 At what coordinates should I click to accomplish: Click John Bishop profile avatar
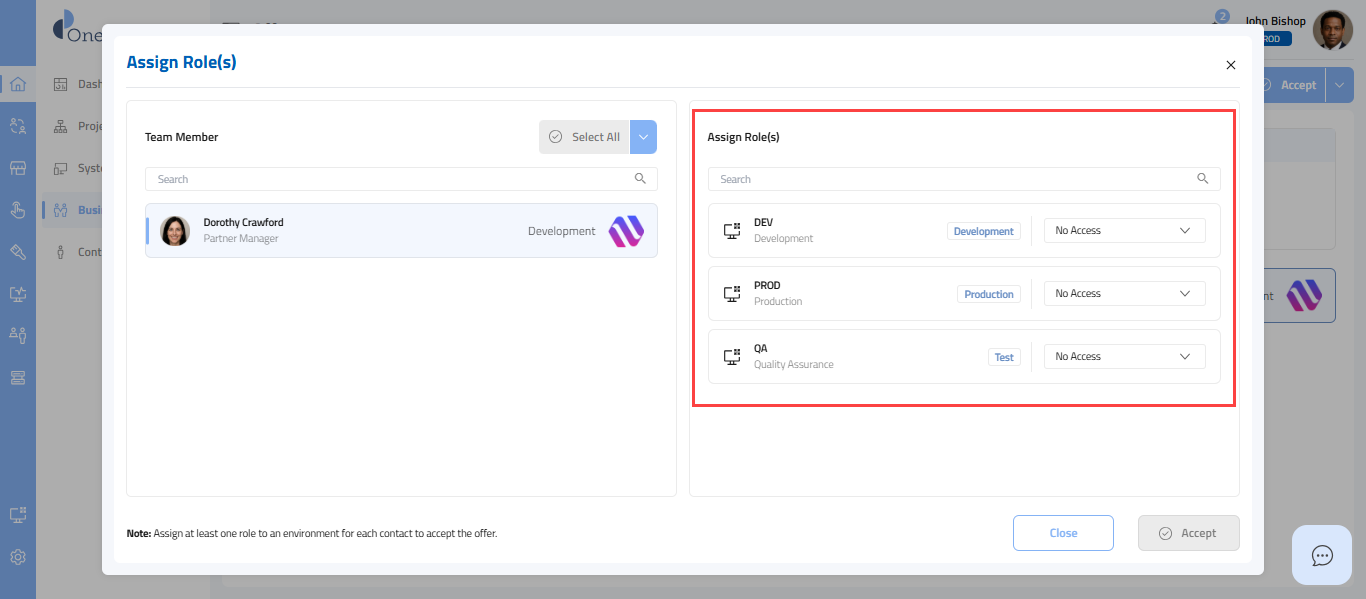tap(1332, 31)
